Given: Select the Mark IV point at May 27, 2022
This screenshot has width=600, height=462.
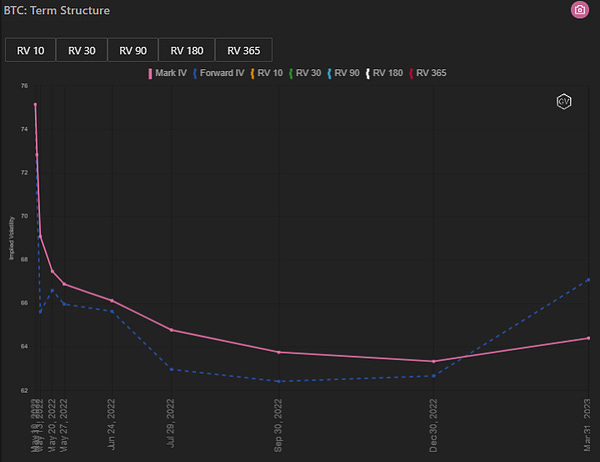Looking at the screenshot, I should click(x=64, y=284).
